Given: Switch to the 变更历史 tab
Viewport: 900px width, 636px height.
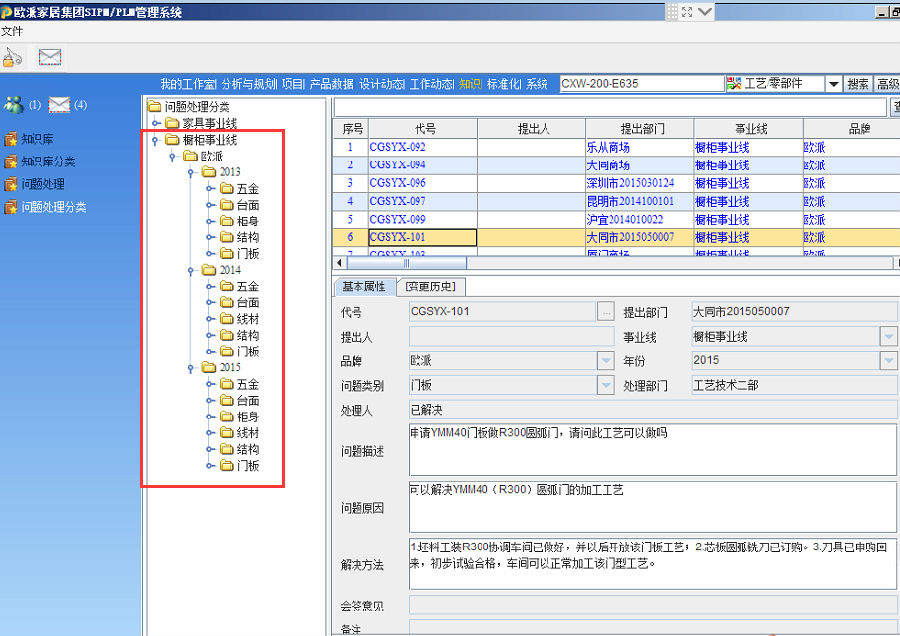Looking at the screenshot, I should tap(431, 286).
